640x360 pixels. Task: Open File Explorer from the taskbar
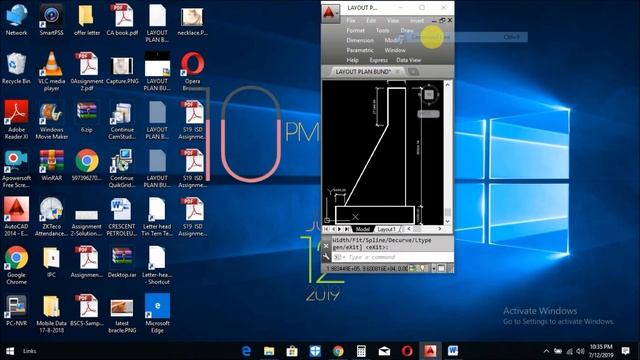(x=269, y=351)
